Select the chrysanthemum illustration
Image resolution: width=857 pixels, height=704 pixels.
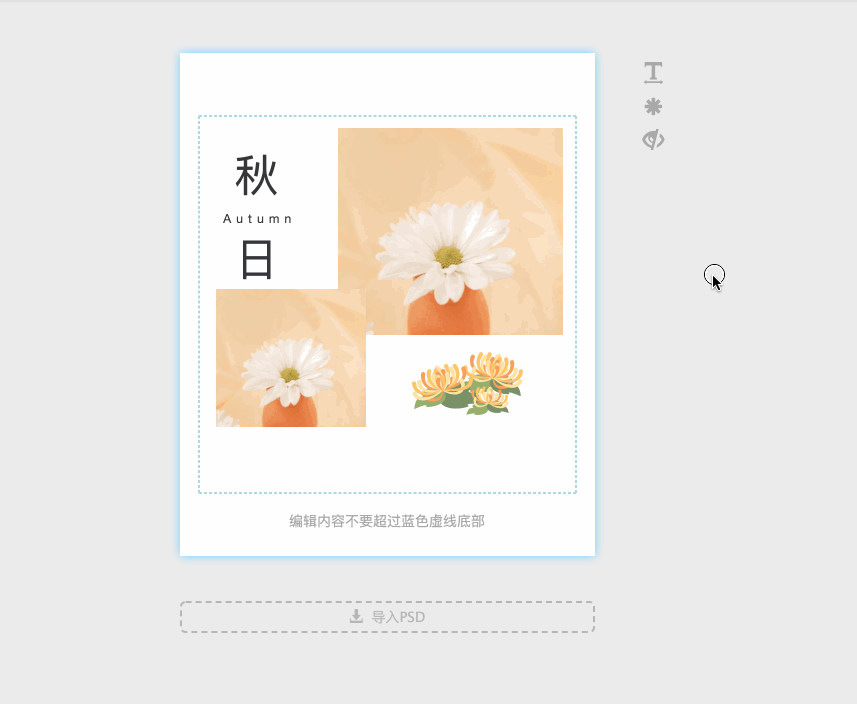click(x=468, y=383)
